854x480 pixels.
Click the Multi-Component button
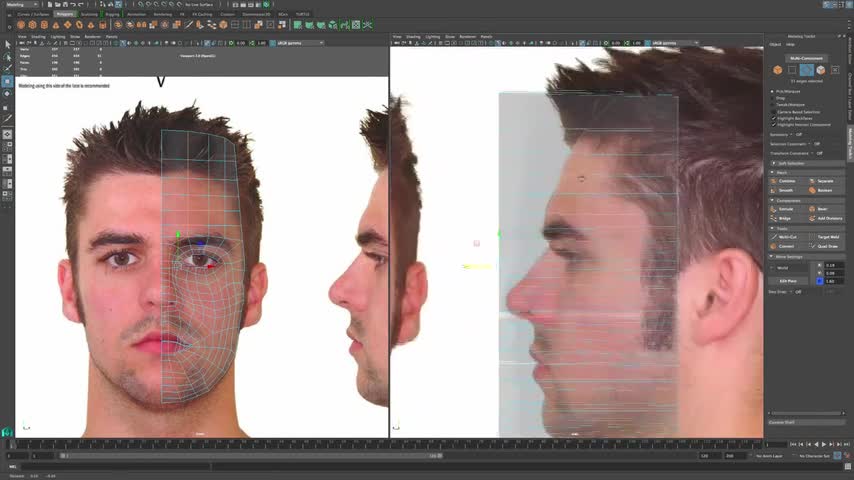[806, 58]
